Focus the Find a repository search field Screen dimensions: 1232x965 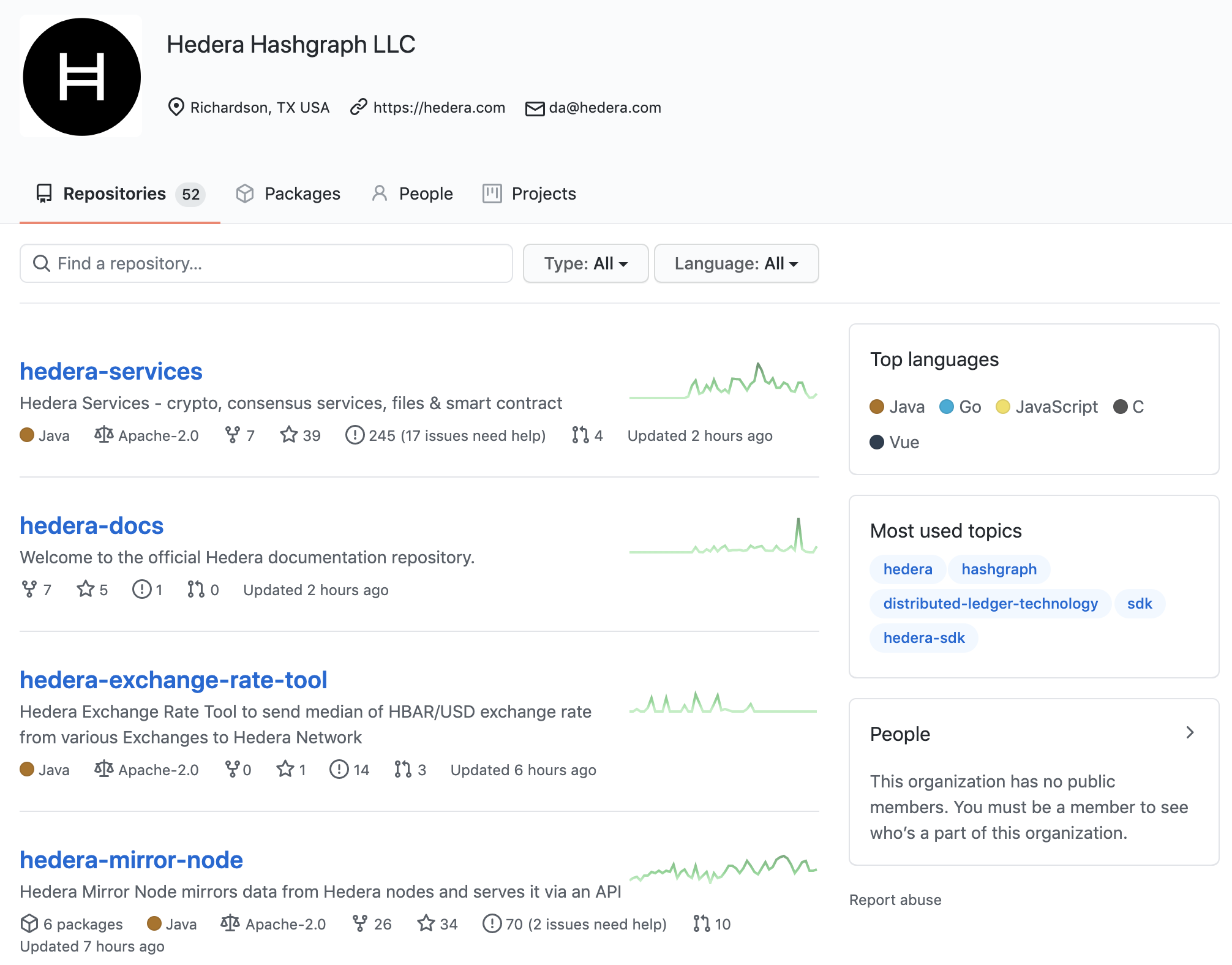(266, 263)
